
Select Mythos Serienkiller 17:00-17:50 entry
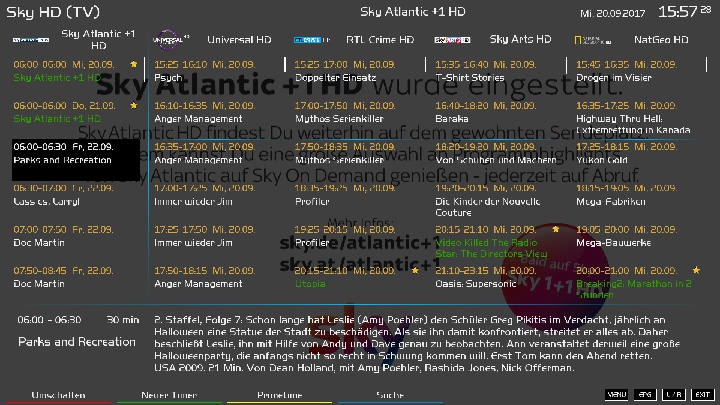point(358,112)
